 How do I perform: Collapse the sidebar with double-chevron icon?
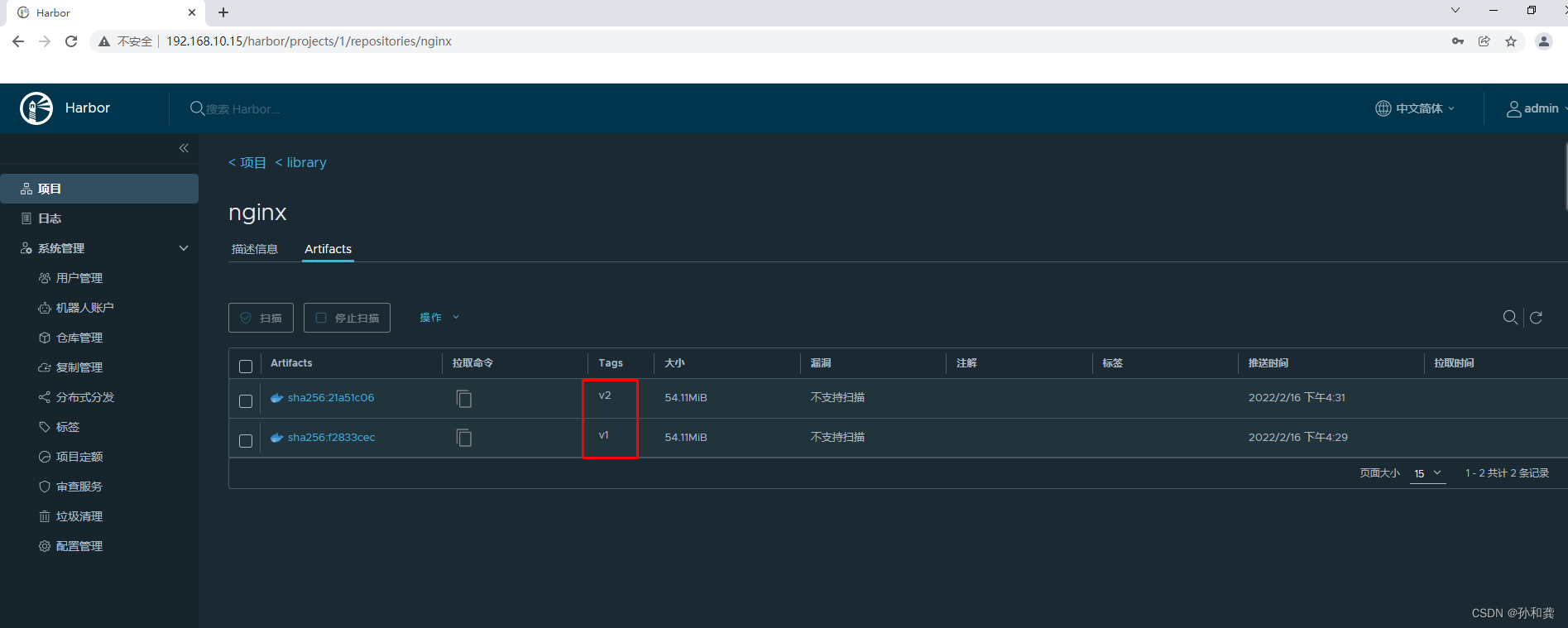tap(184, 148)
